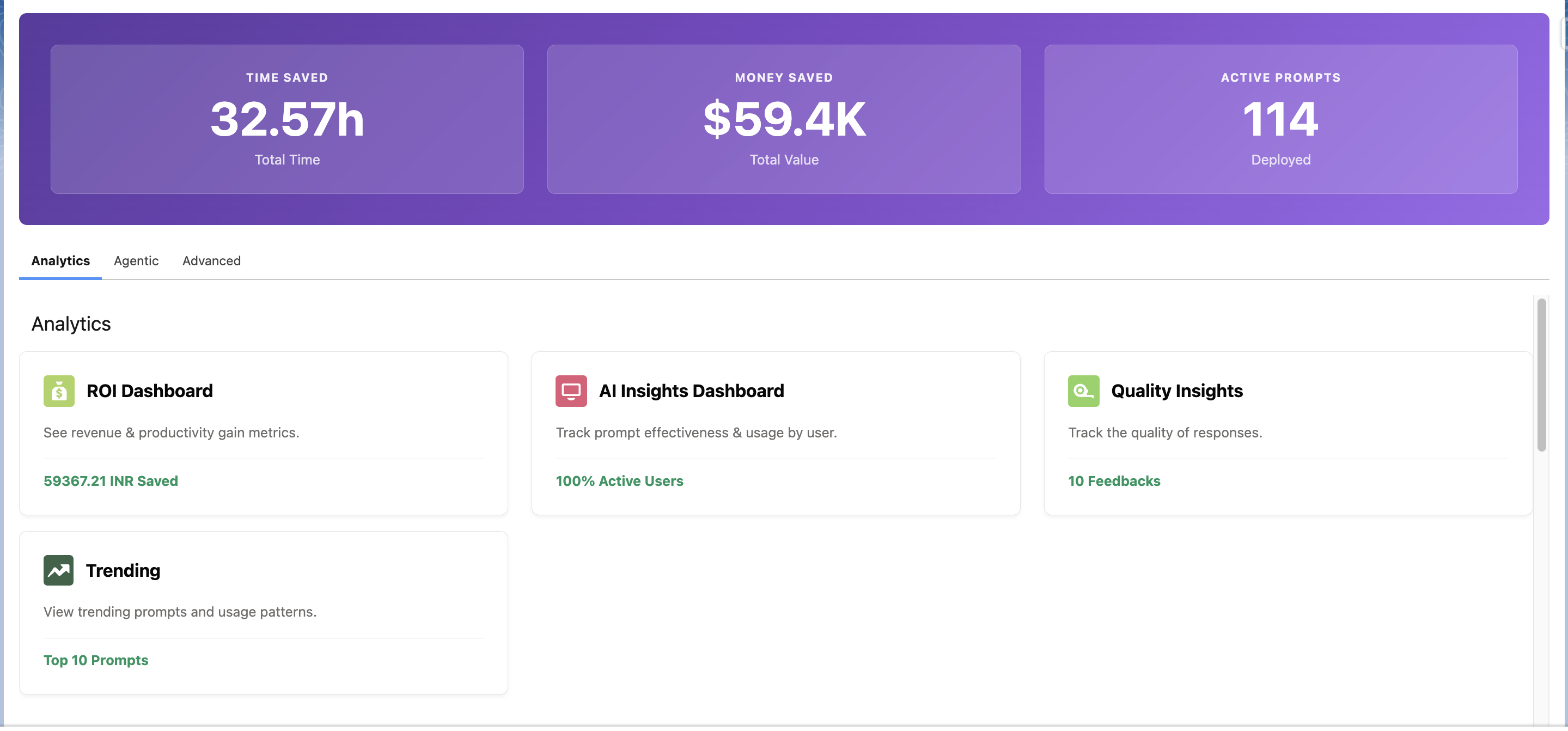Open the 59367.21 INR Saved link

point(110,481)
